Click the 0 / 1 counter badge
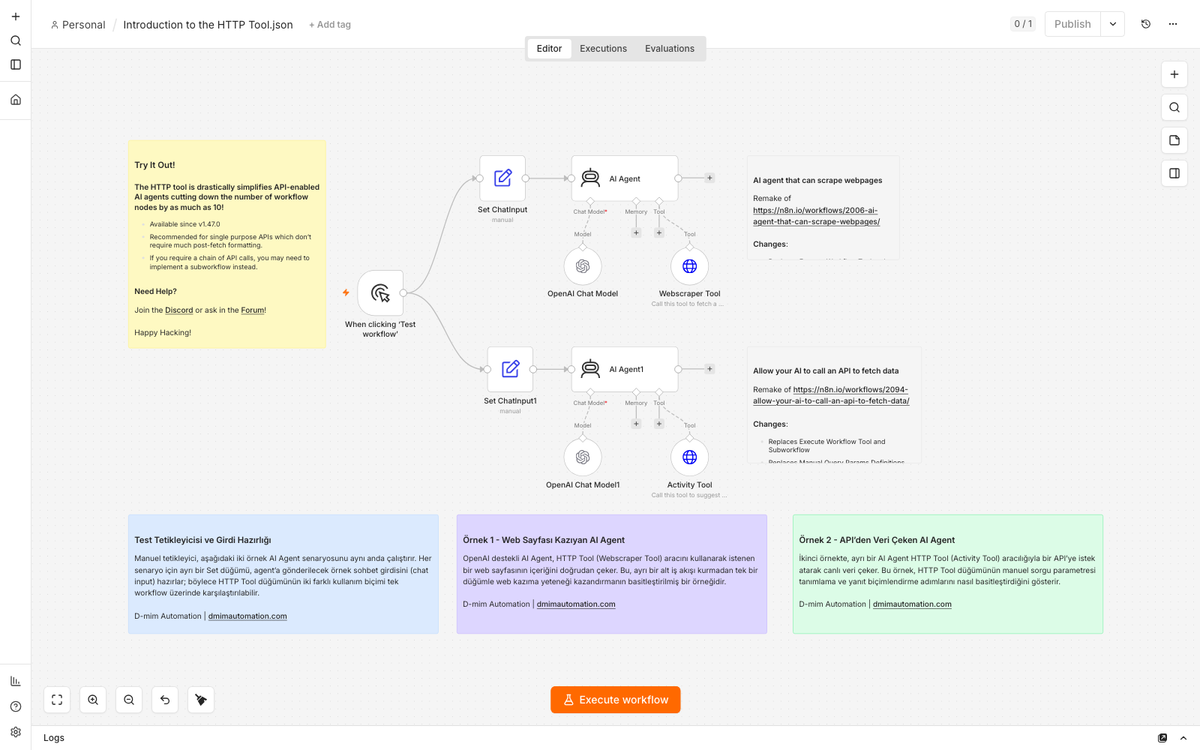The height and width of the screenshot is (750, 1200). (x=1023, y=24)
